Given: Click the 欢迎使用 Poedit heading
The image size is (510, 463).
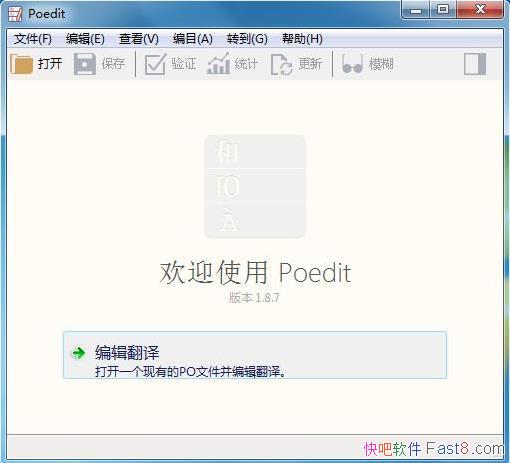Looking at the screenshot, I should click(x=255, y=273).
